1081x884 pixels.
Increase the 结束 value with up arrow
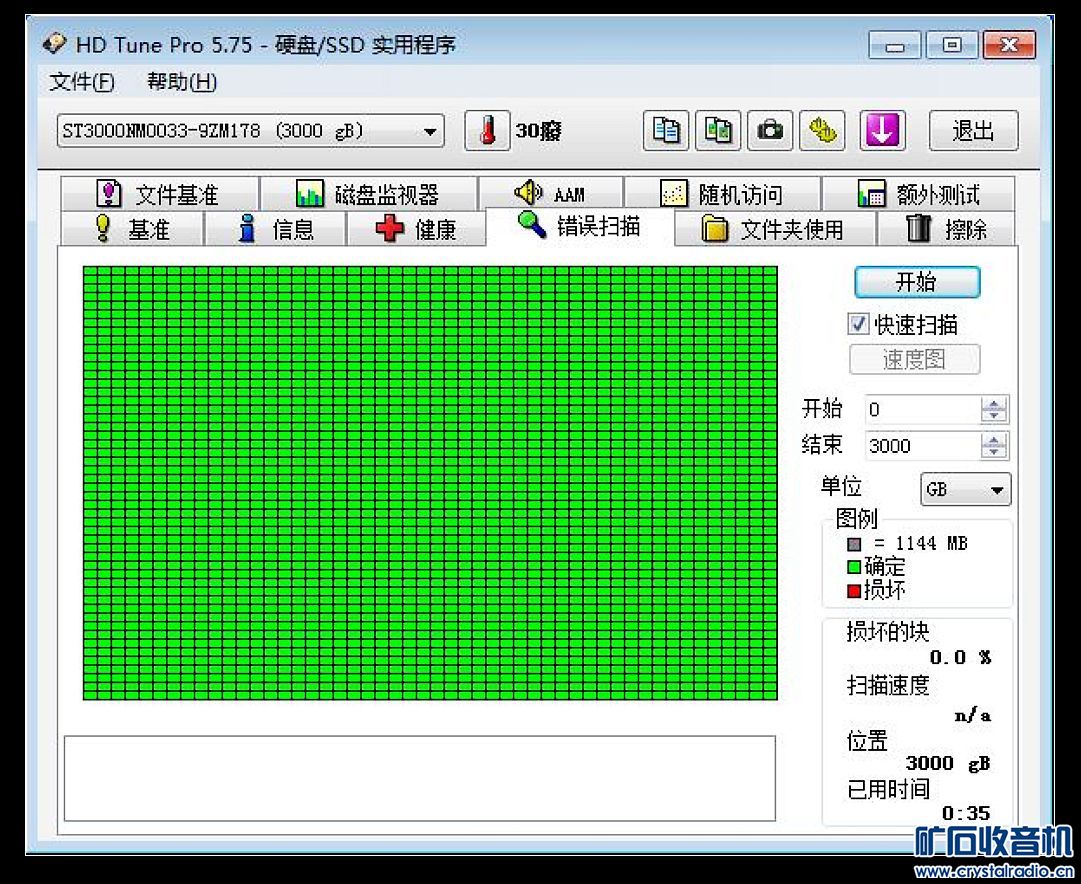(993, 440)
